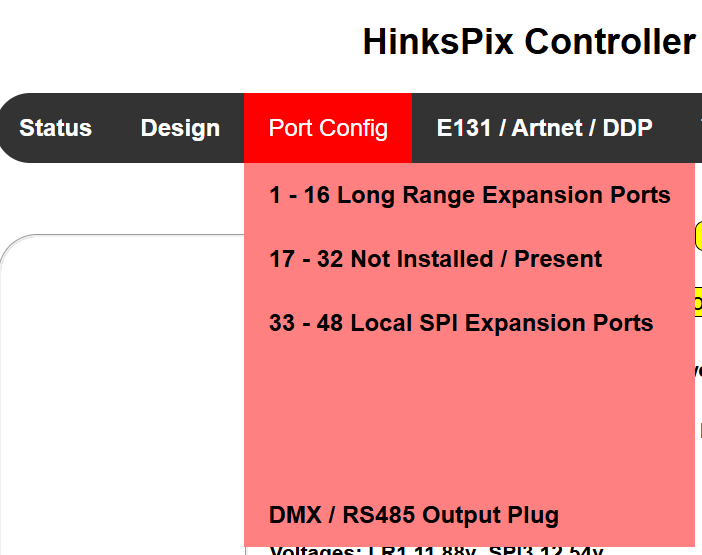
Task: Click the bold cut-off text right of dropdown
Action: click(x=698, y=370)
